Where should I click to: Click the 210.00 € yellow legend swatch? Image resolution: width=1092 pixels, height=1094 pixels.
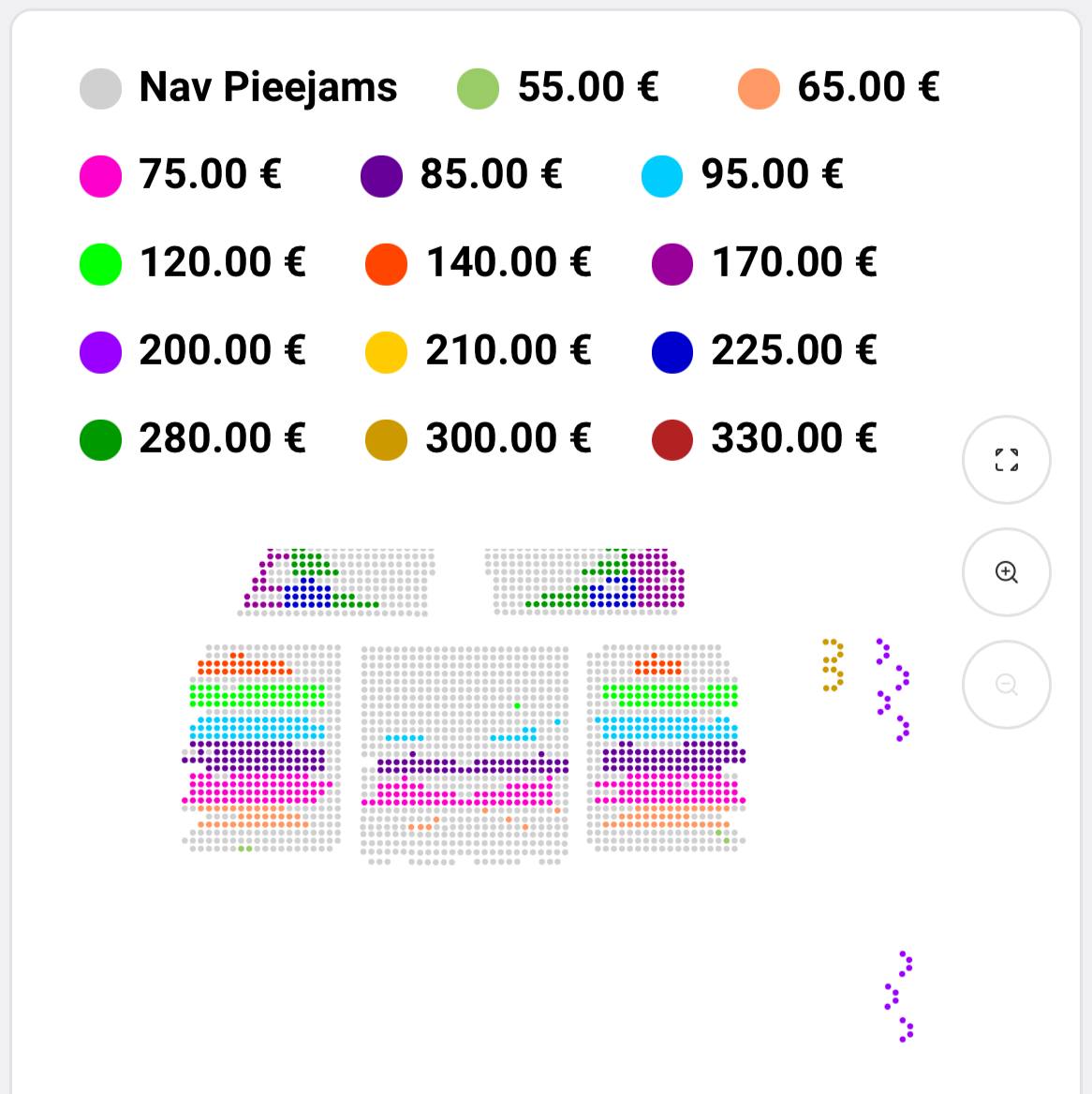387,352
